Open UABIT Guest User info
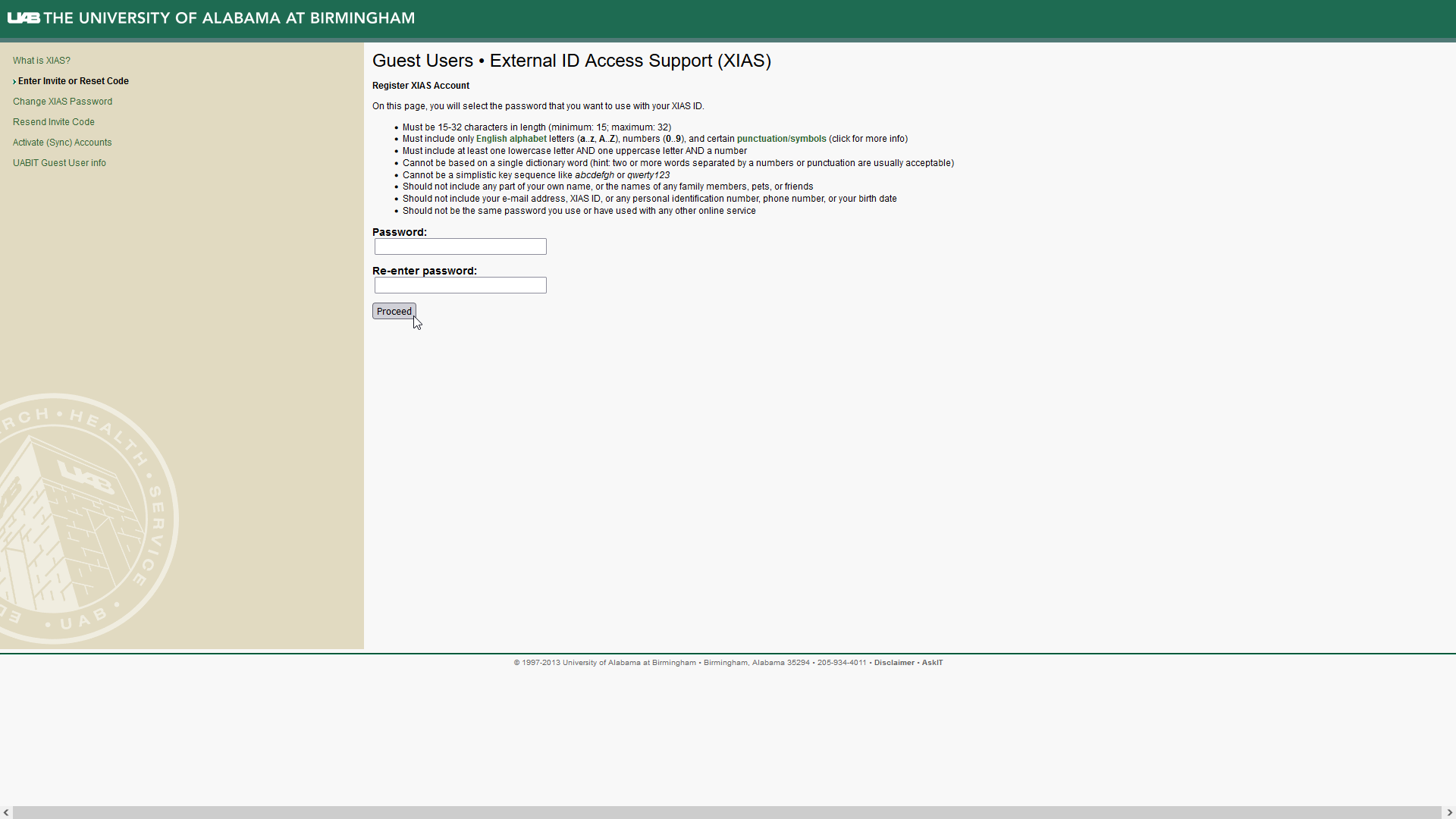Image resolution: width=1456 pixels, height=819 pixels. (59, 163)
